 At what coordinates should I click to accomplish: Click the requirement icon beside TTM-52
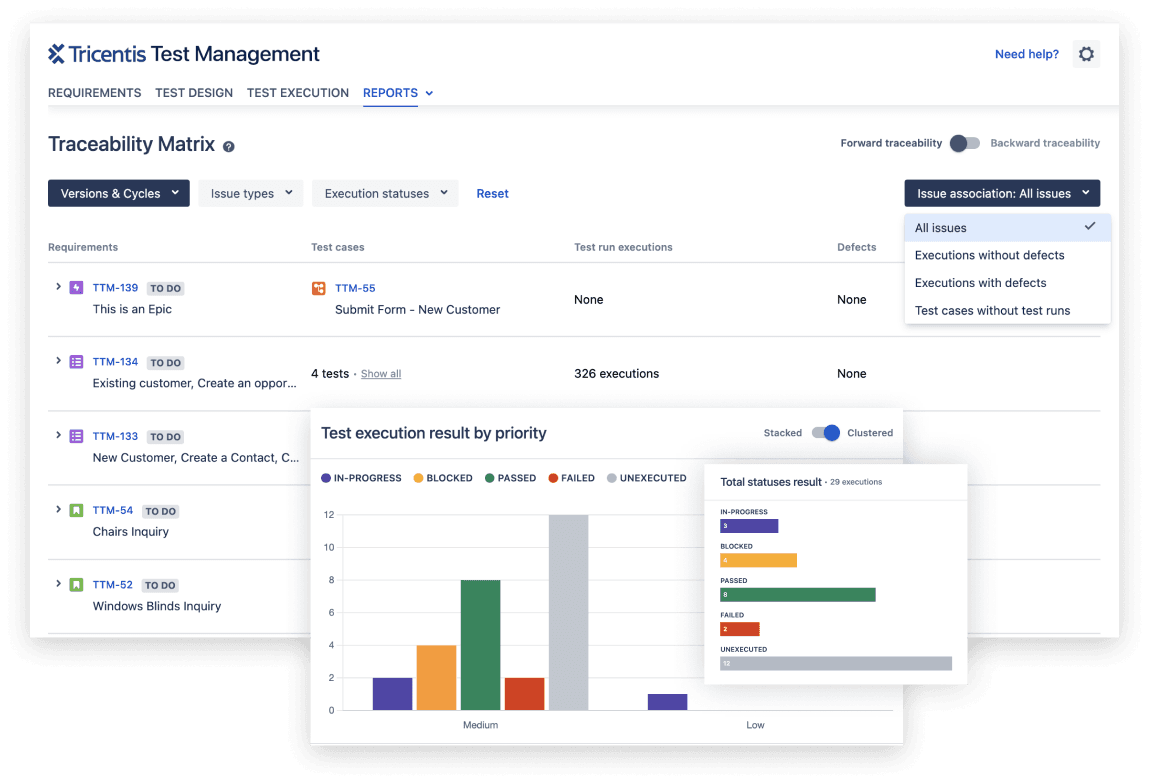(x=76, y=584)
